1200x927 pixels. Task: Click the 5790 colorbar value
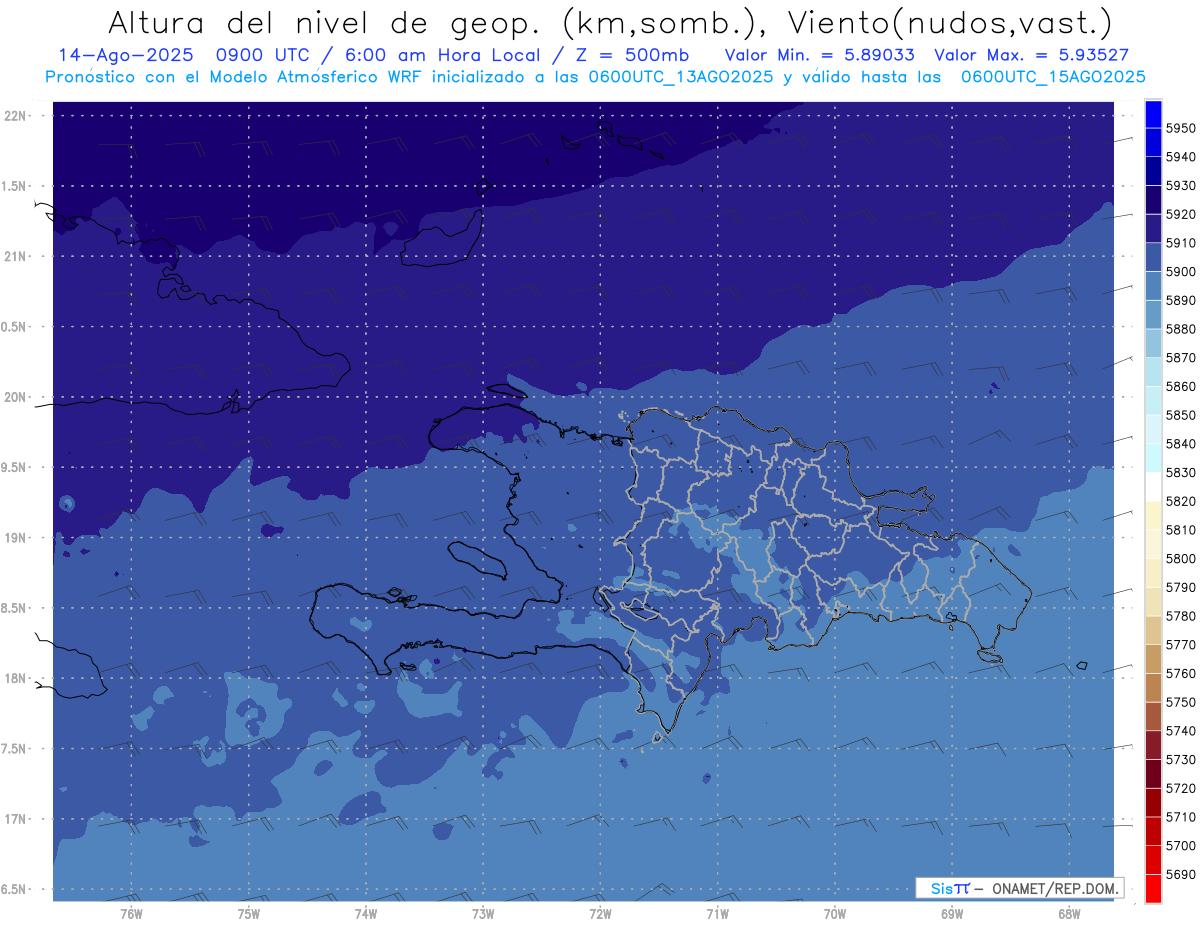[1180, 587]
